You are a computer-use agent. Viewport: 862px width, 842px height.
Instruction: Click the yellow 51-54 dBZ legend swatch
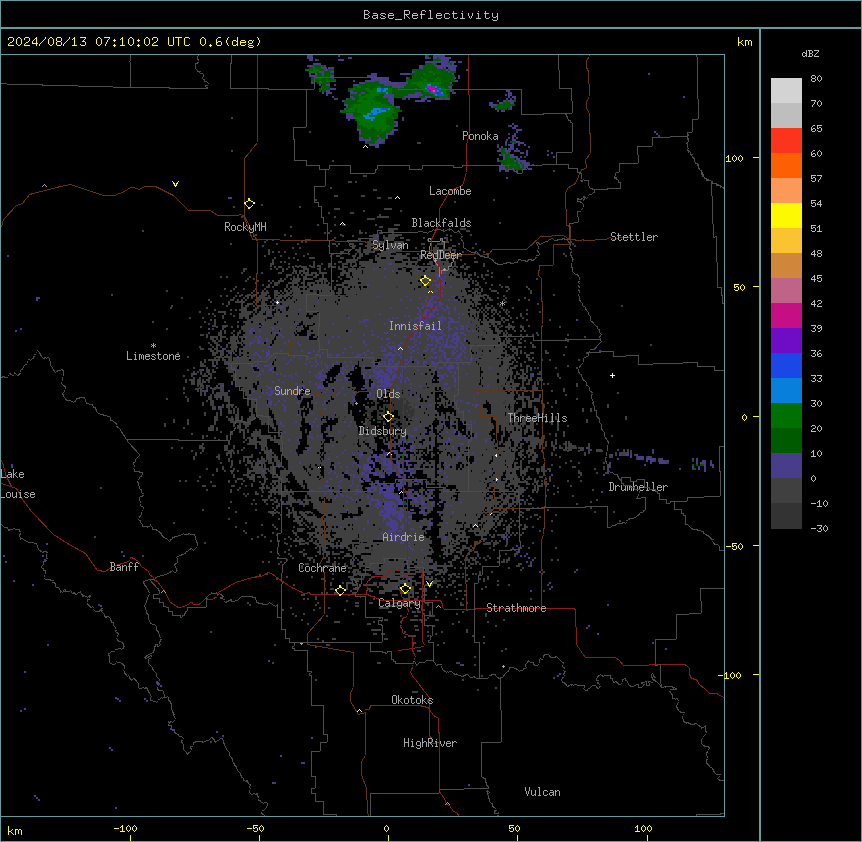click(786, 215)
